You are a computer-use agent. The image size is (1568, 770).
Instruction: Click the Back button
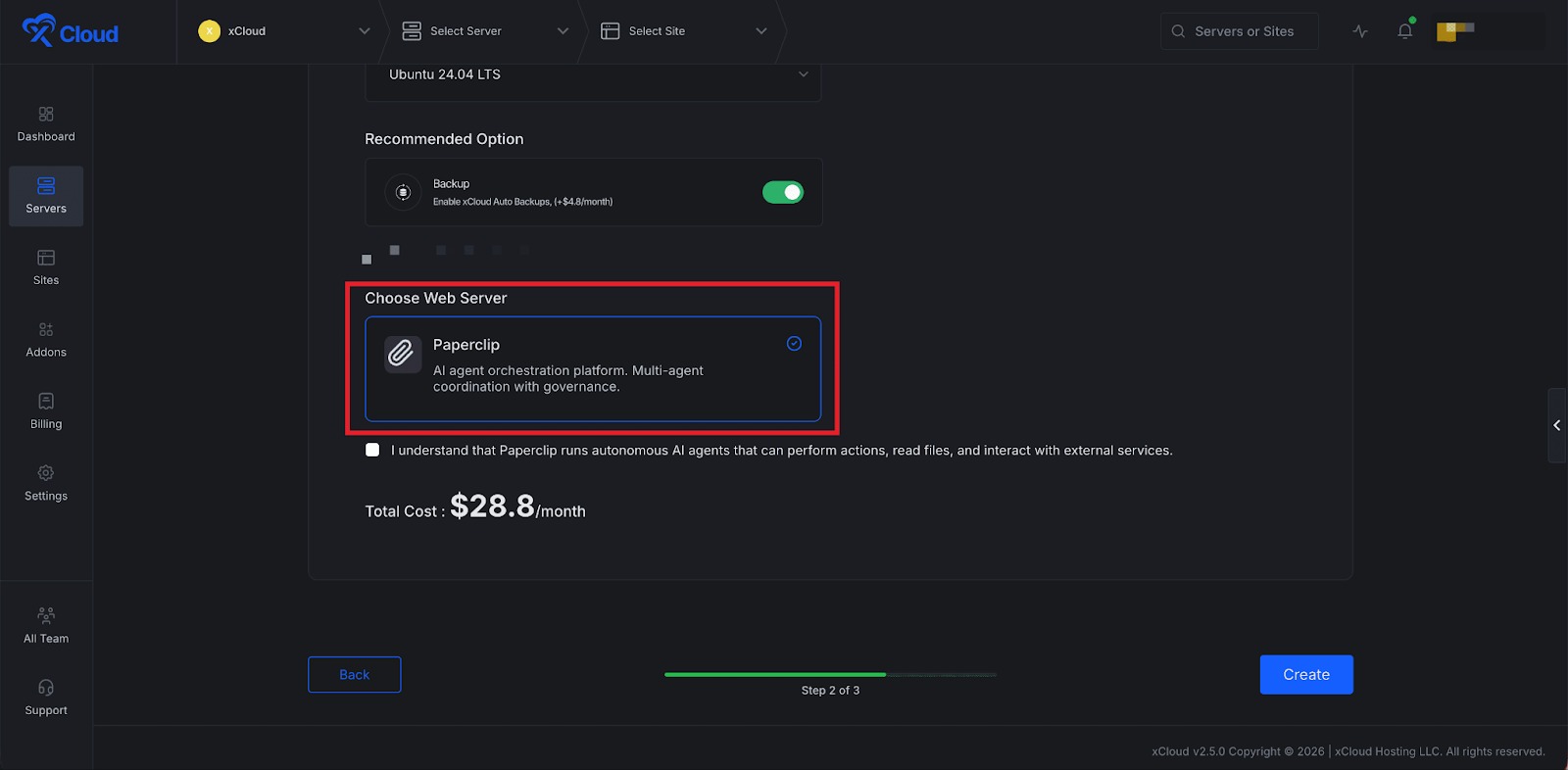[354, 674]
